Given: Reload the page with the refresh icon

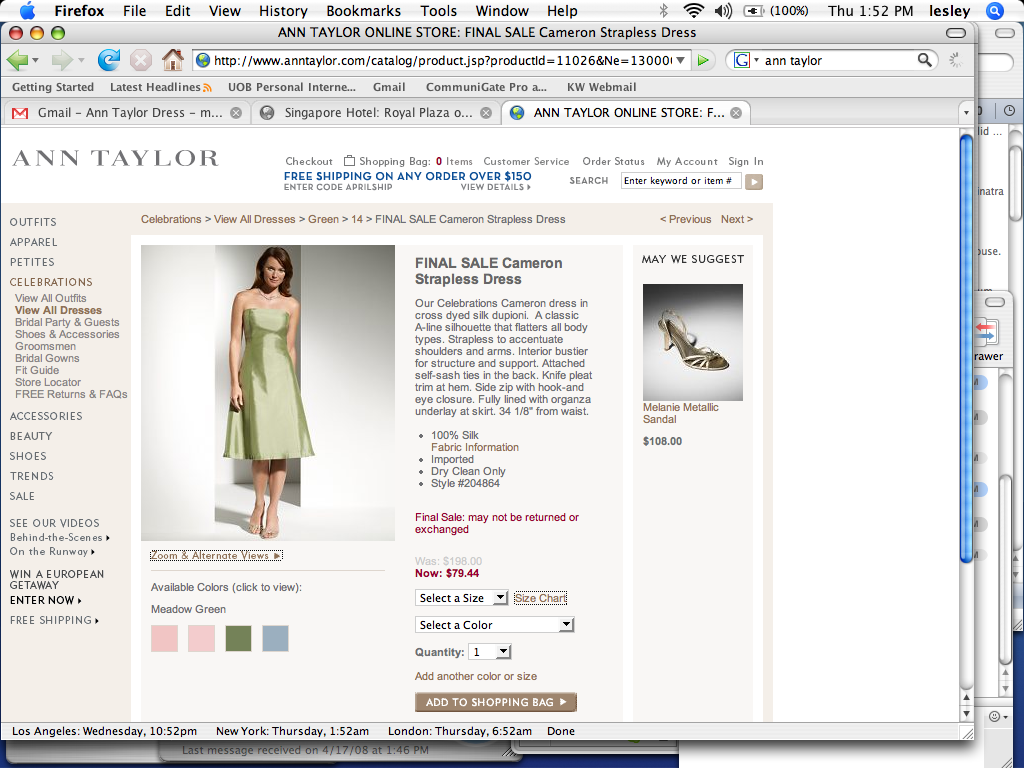Looking at the screenshot, I should (x=108, y=60).
